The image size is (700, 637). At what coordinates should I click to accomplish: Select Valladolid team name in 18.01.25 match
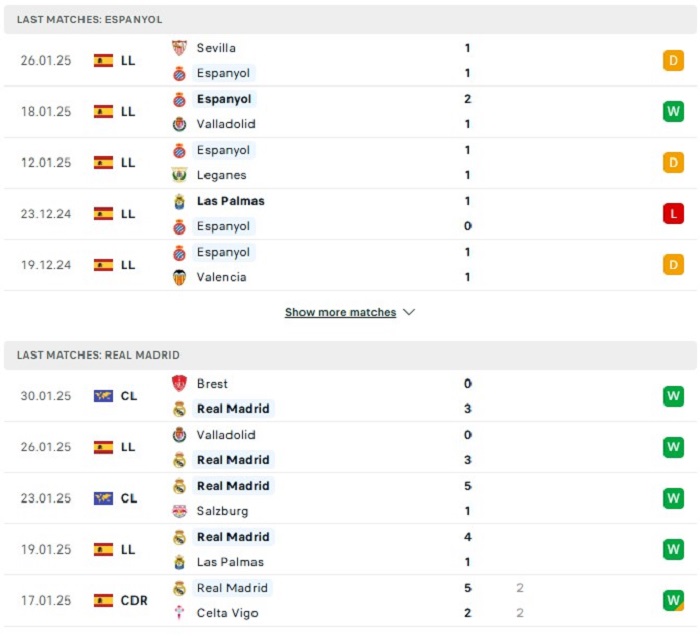click(x=226, y=124)
